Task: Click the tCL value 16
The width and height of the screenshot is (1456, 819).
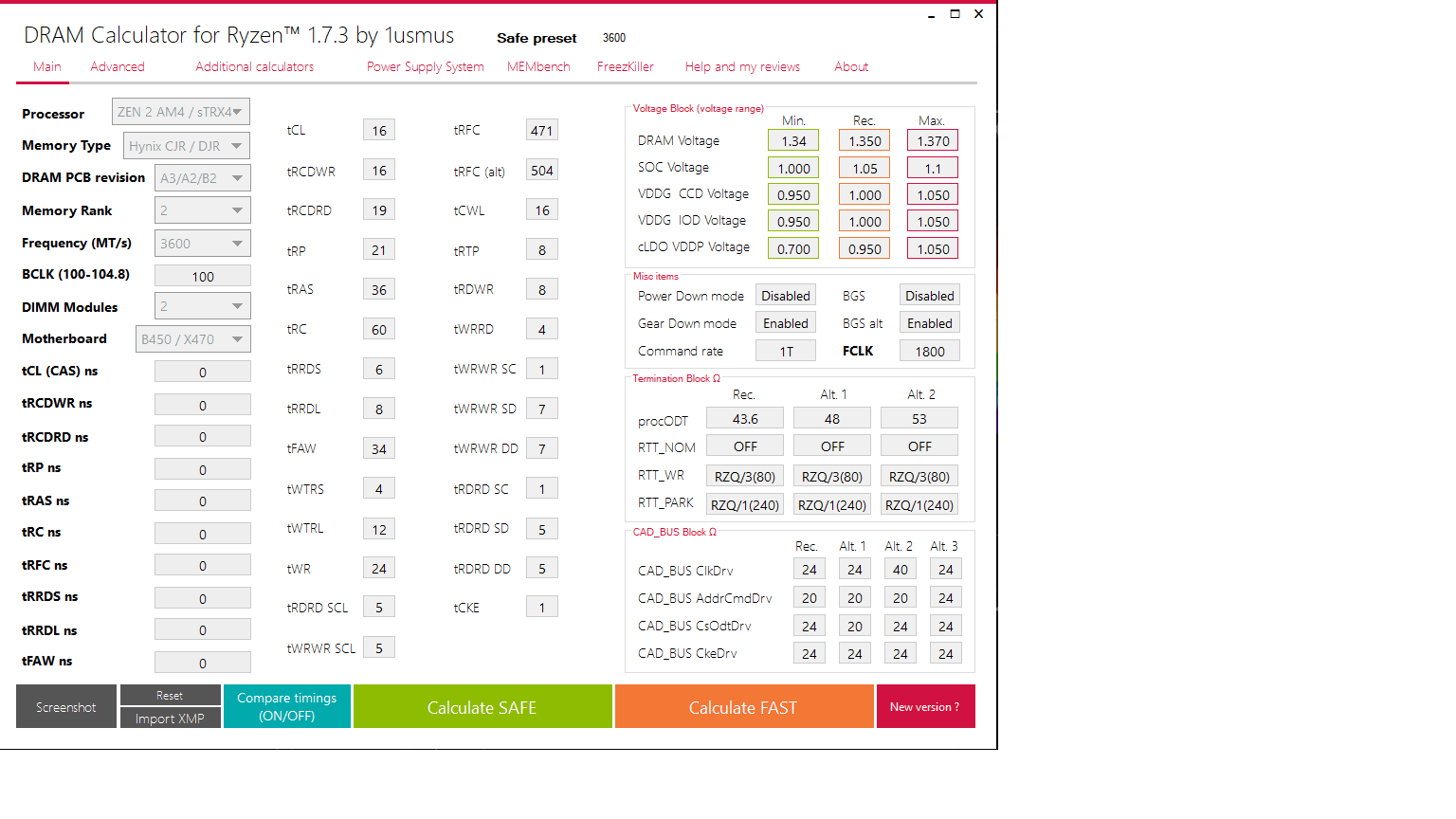Action: tap(379, 130)
